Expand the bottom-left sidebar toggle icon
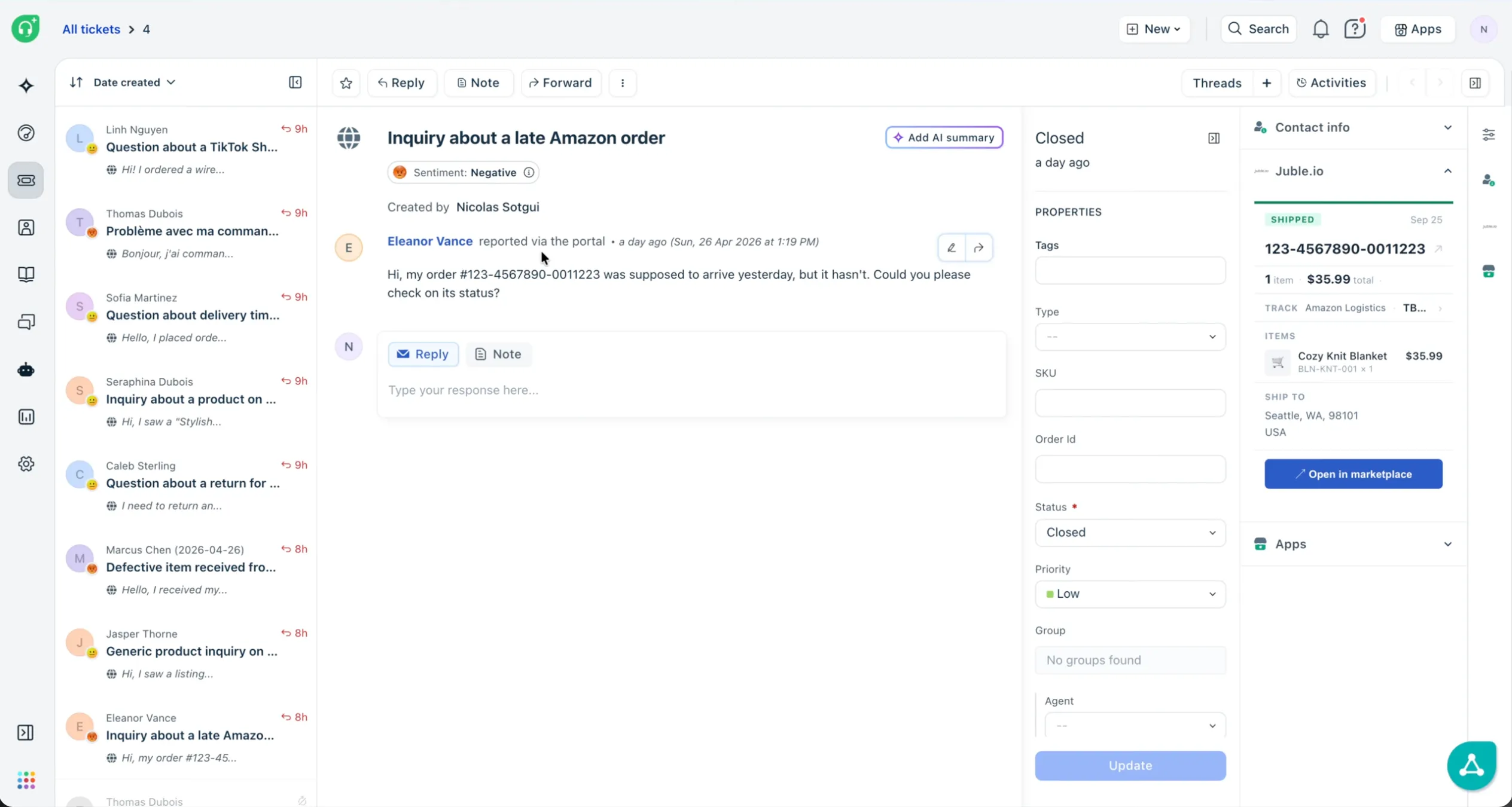Screen dimensions: 1512x807 pyautogui.click(x=26, y=733)
